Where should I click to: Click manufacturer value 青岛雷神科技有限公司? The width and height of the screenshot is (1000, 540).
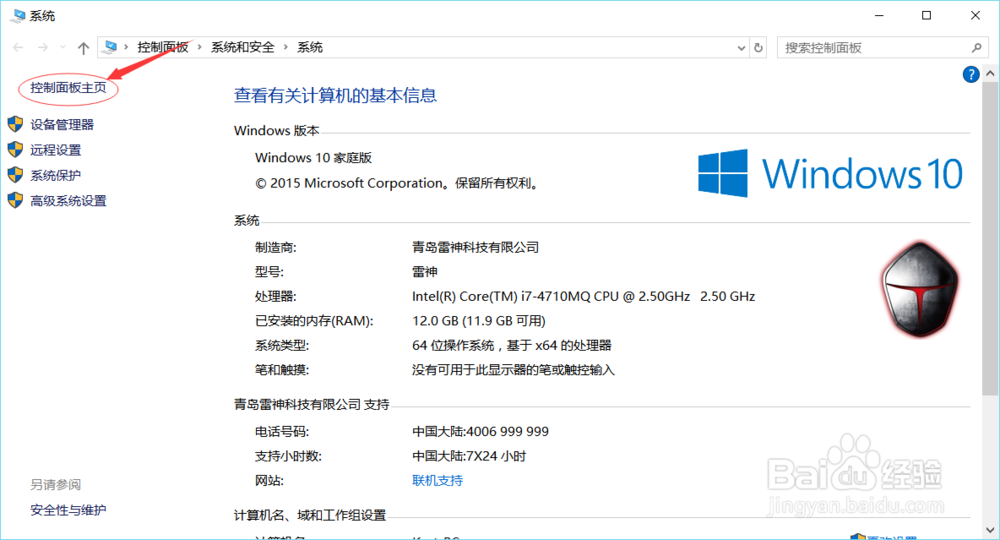476,247
